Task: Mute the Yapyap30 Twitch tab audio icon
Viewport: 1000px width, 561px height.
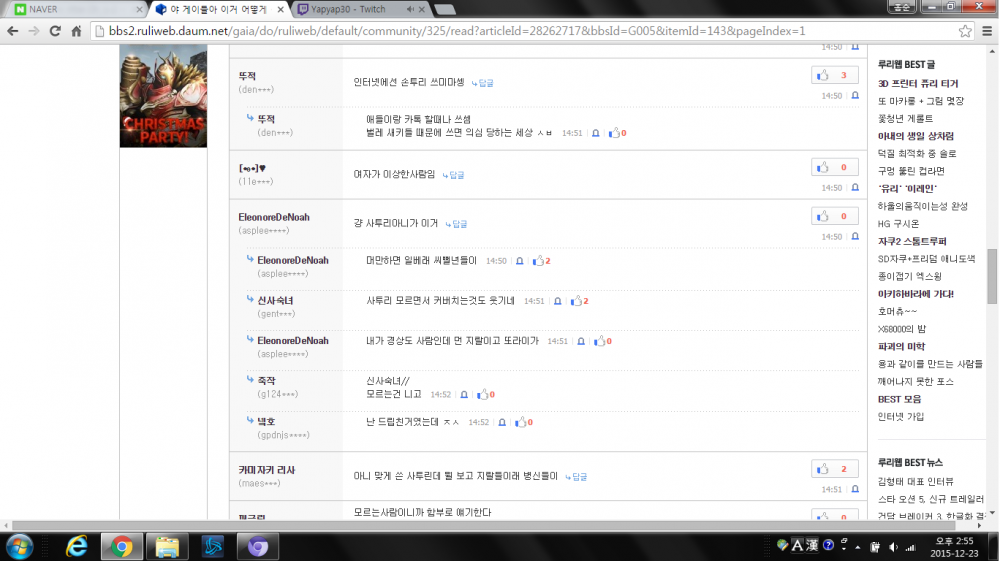Action: click(410, 9)
